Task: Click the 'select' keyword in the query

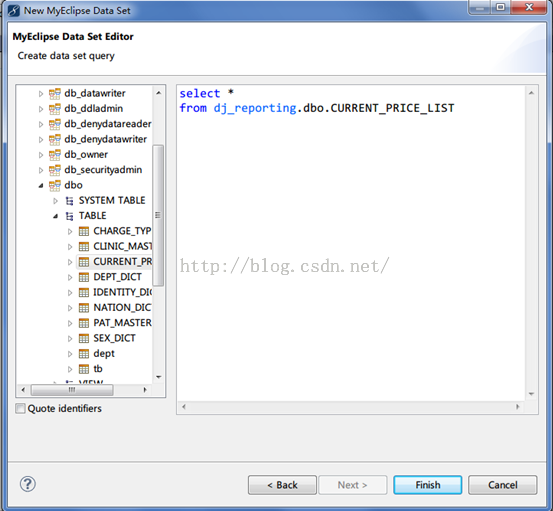Action: [200, 93]
